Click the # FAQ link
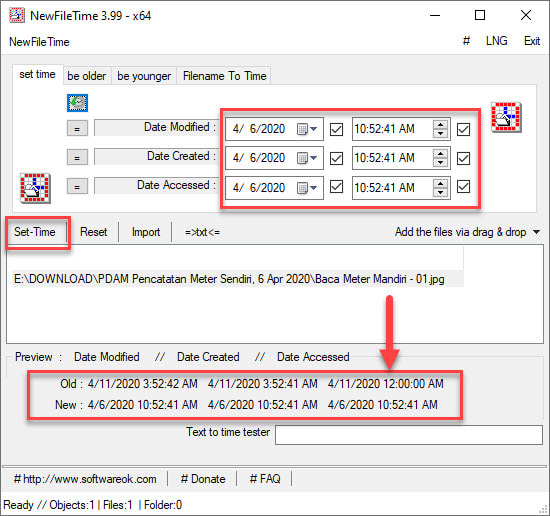Screen dimensions: 550x516 (x=265, y=479)
